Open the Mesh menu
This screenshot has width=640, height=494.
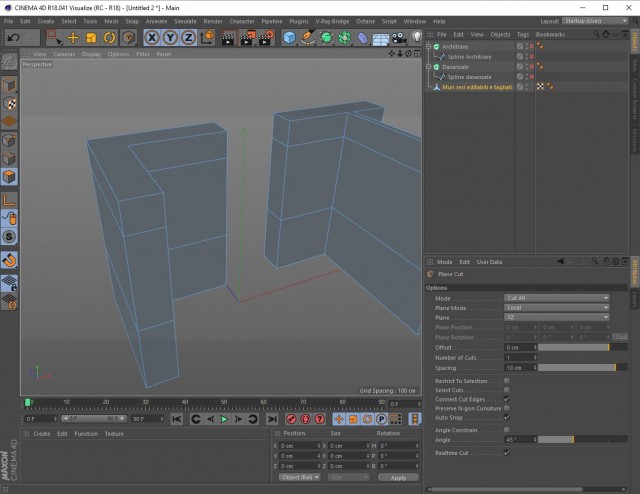pos(111,21)
